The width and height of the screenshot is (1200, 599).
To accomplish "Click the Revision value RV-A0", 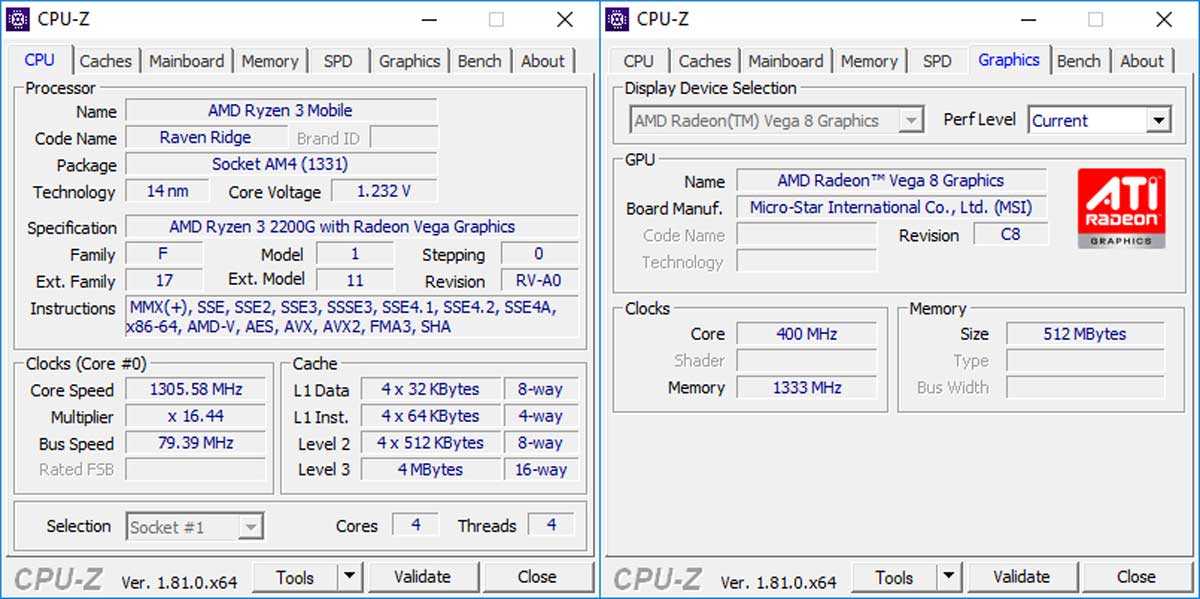I will (x=539, y=281).
